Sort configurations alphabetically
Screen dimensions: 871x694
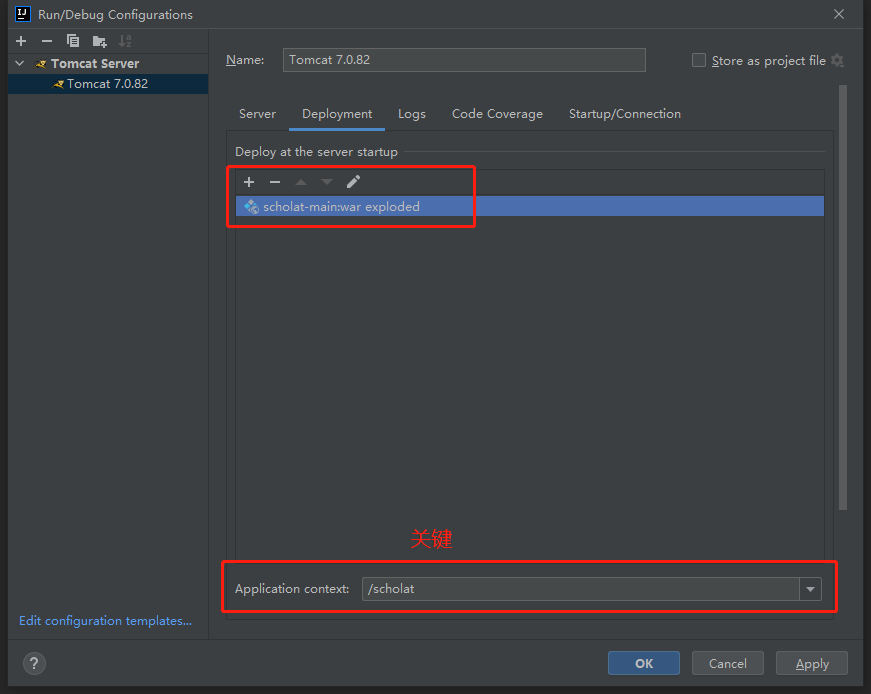tap(125, 41)
